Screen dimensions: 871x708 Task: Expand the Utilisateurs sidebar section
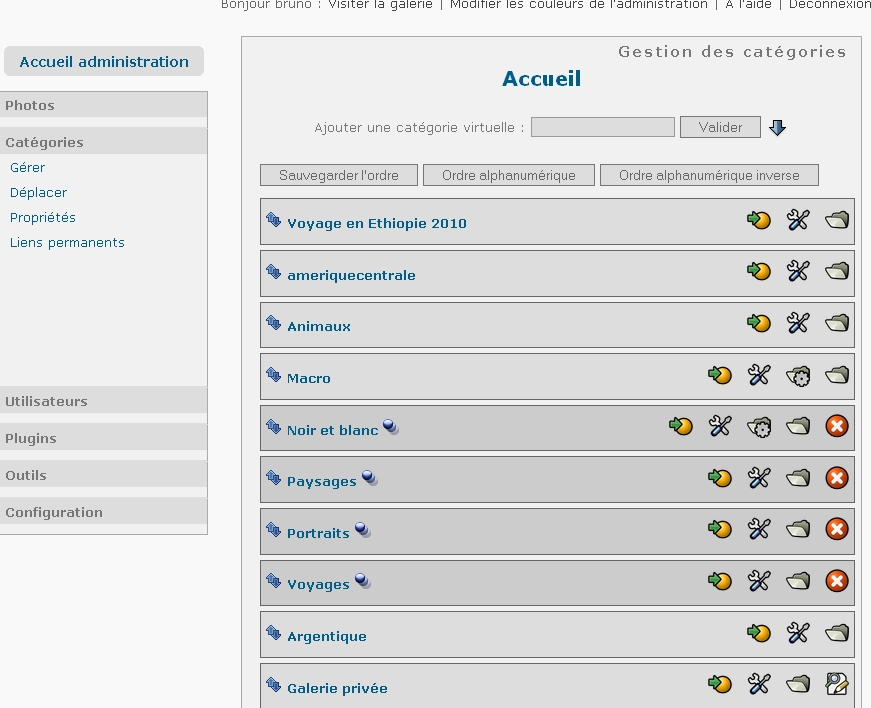point(46,401)
